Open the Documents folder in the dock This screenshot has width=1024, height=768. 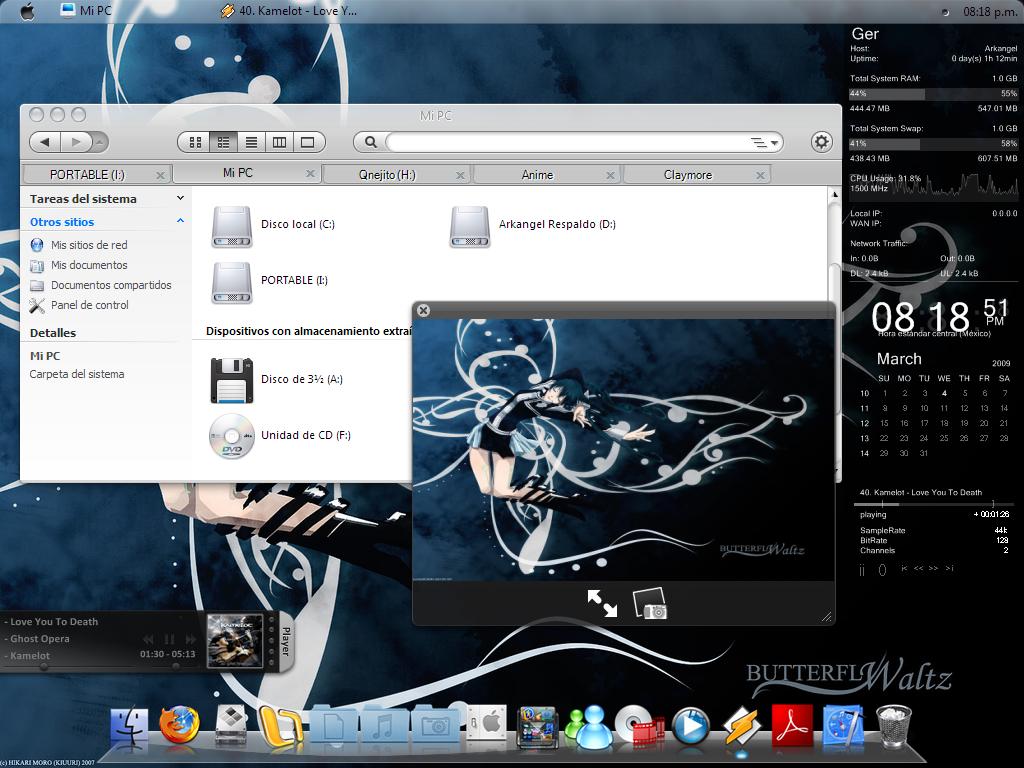(334, 726)
